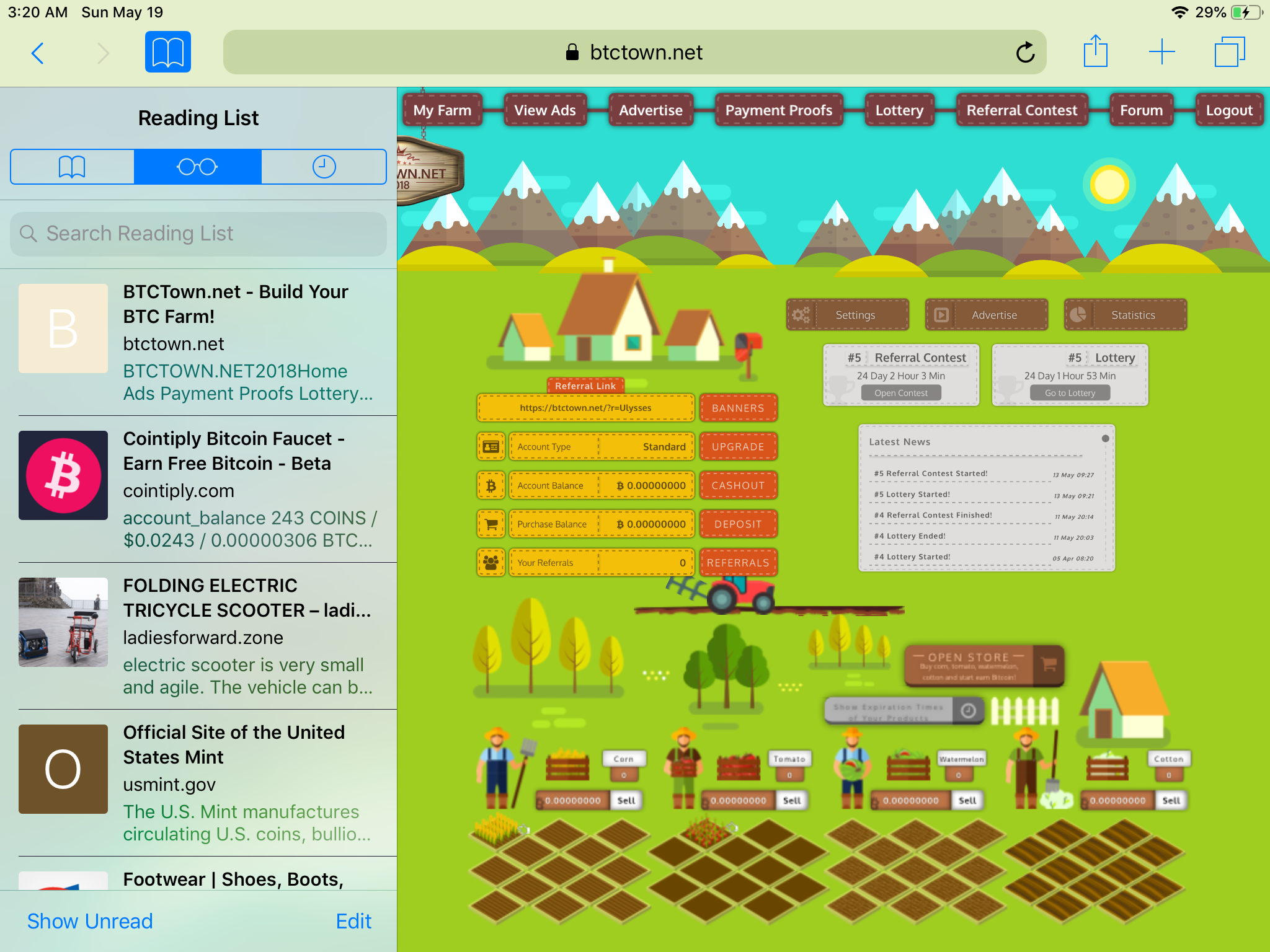Open the Referral Contest top menu item
The width and height of the screenshot is (1270, 952).
(1022, 110)
